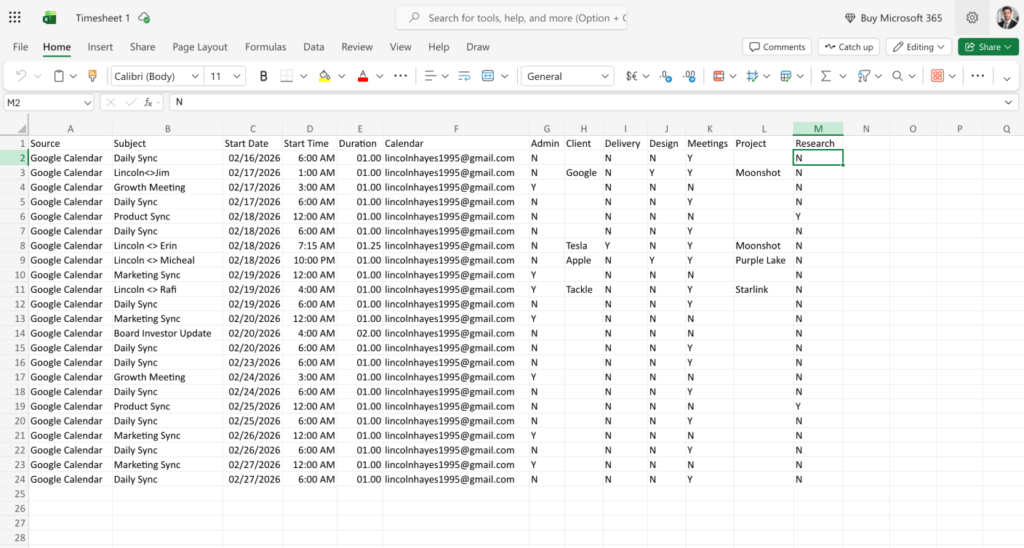Expand the formula bar

click(x=1008, y=103)
